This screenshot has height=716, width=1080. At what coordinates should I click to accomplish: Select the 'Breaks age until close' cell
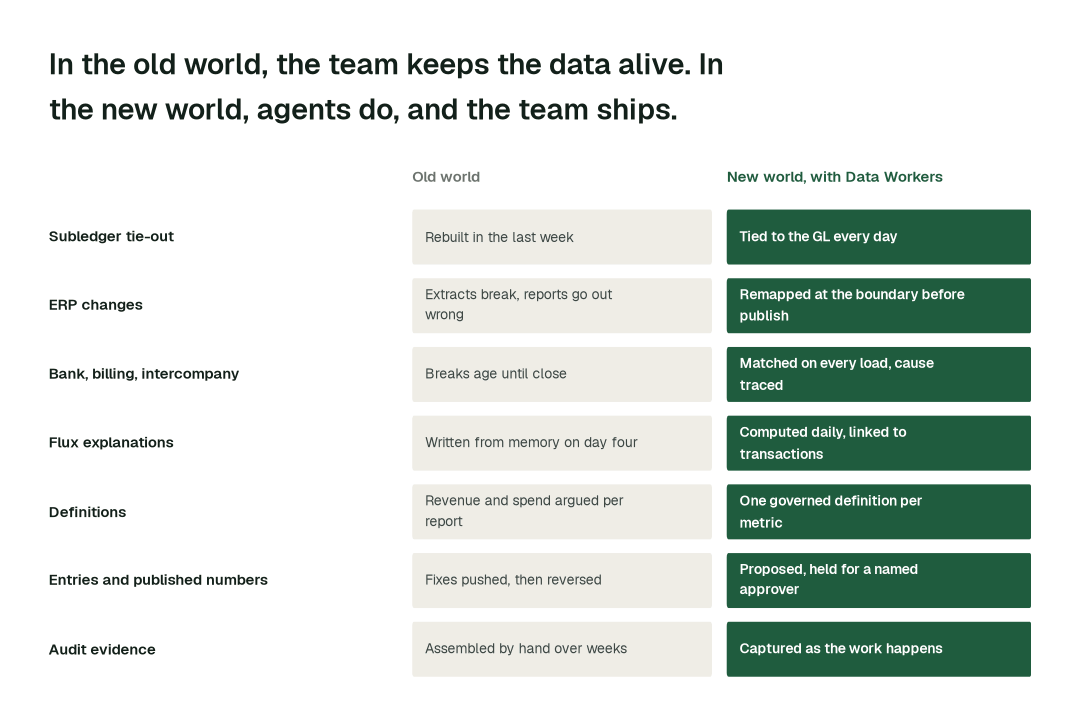561,374
